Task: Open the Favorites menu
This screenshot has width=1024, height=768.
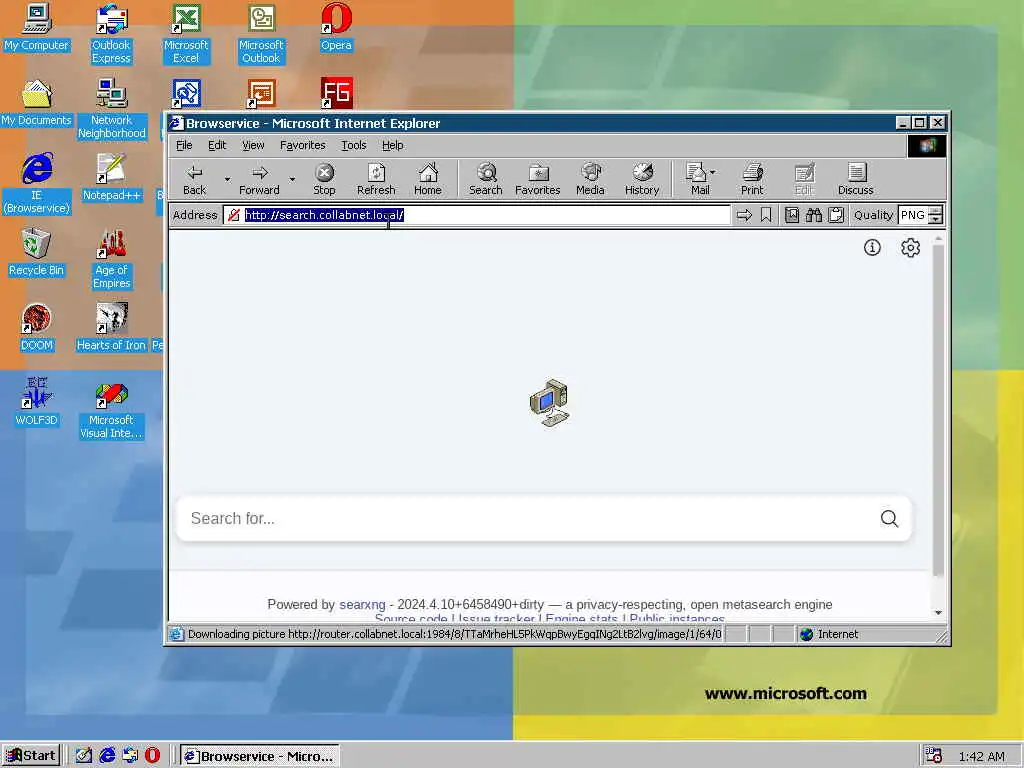Action: [302, 145]
